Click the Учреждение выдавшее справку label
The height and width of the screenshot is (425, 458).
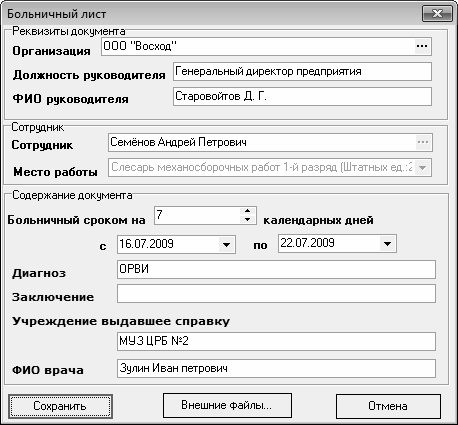[121, 321]
